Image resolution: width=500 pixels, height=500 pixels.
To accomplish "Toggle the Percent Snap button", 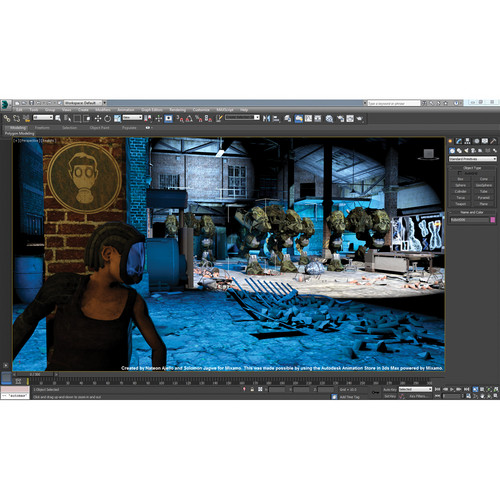I will click(199, 118).
